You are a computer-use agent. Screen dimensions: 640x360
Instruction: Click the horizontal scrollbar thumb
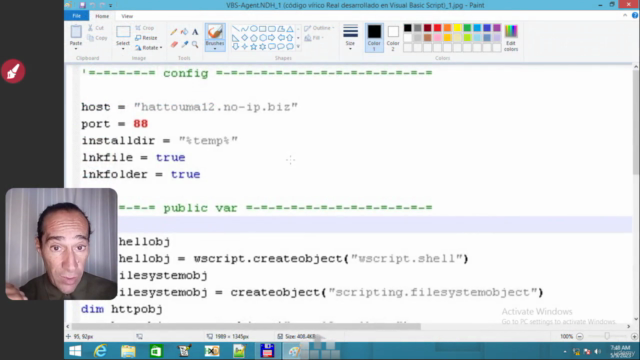pos(246,327)
